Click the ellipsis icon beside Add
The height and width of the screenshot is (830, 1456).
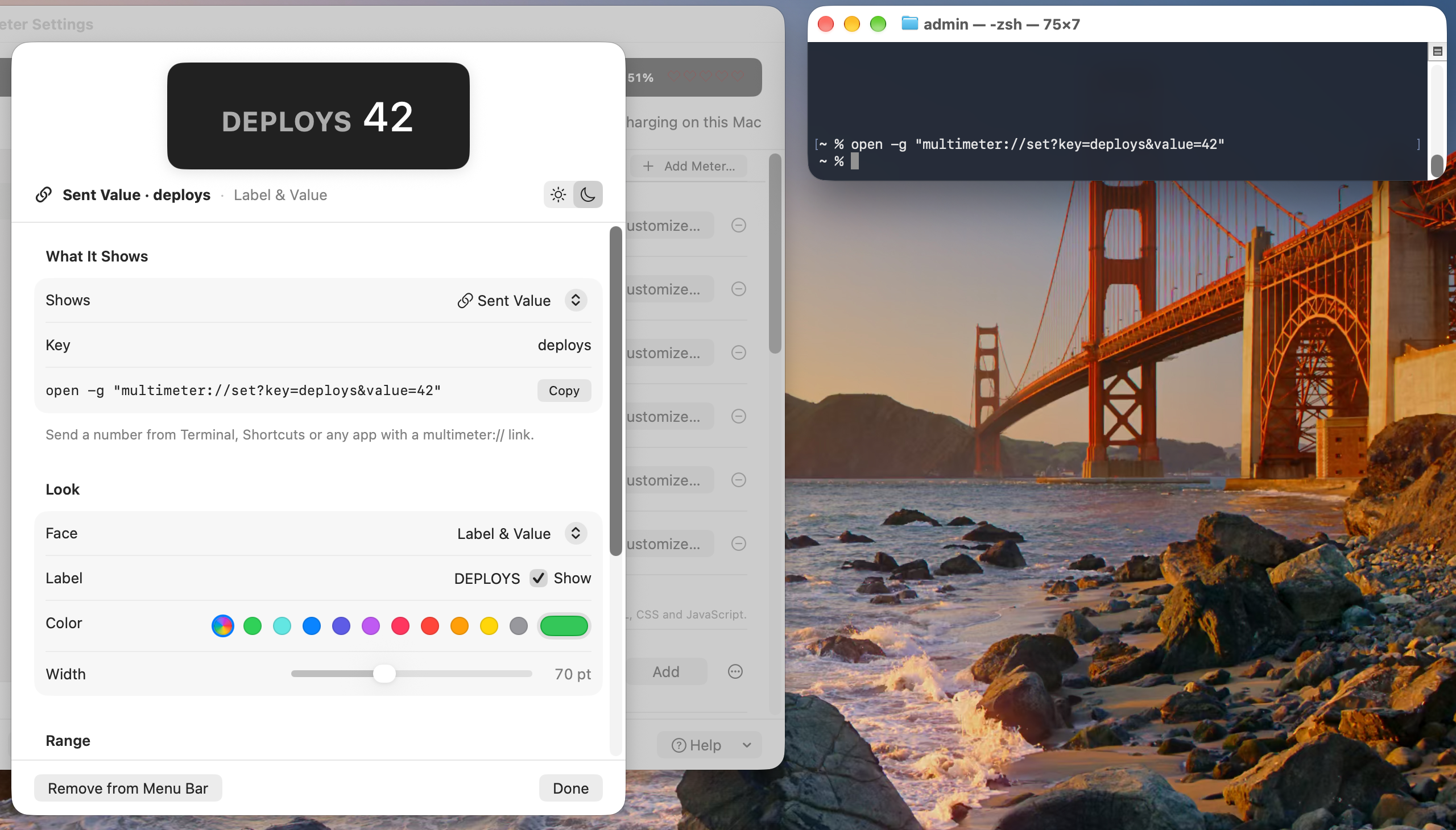736,672
